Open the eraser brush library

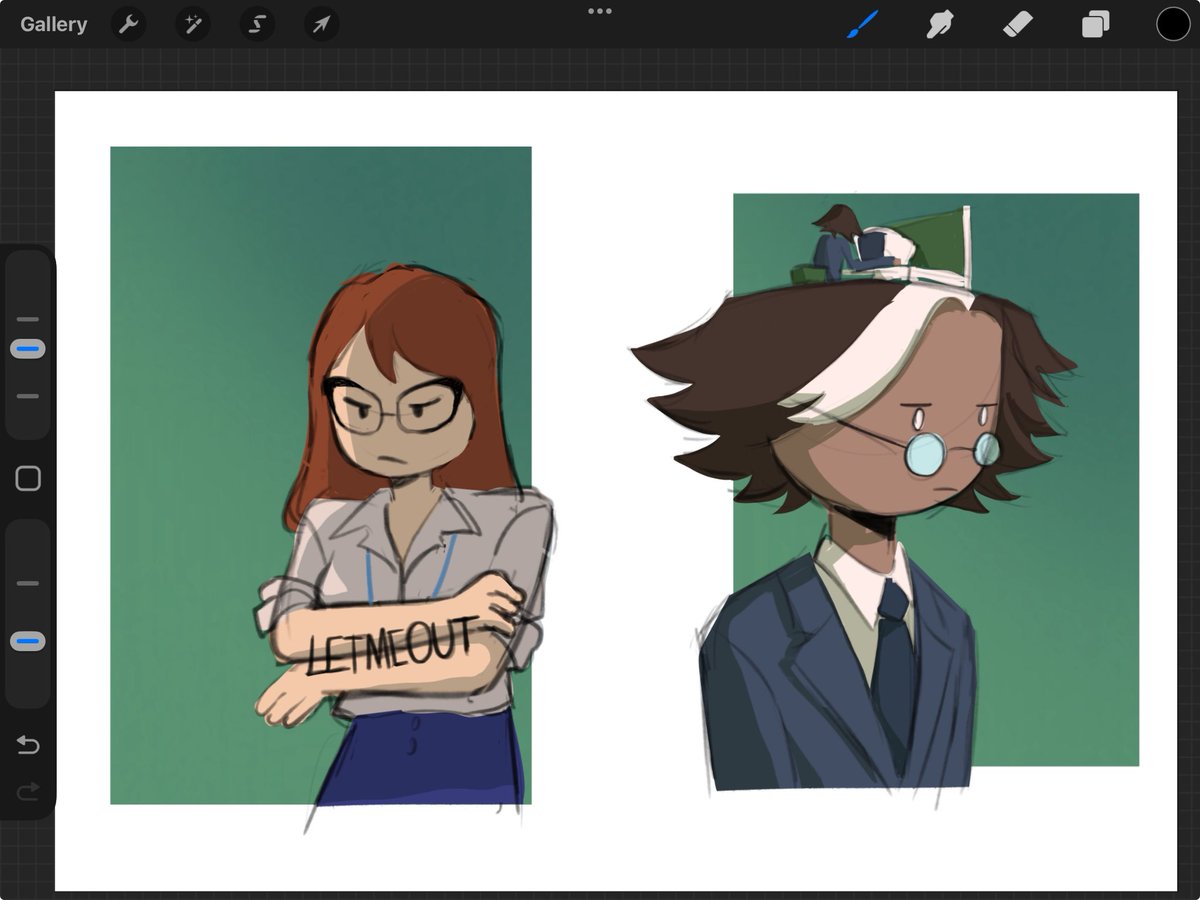click(1017, 24)
